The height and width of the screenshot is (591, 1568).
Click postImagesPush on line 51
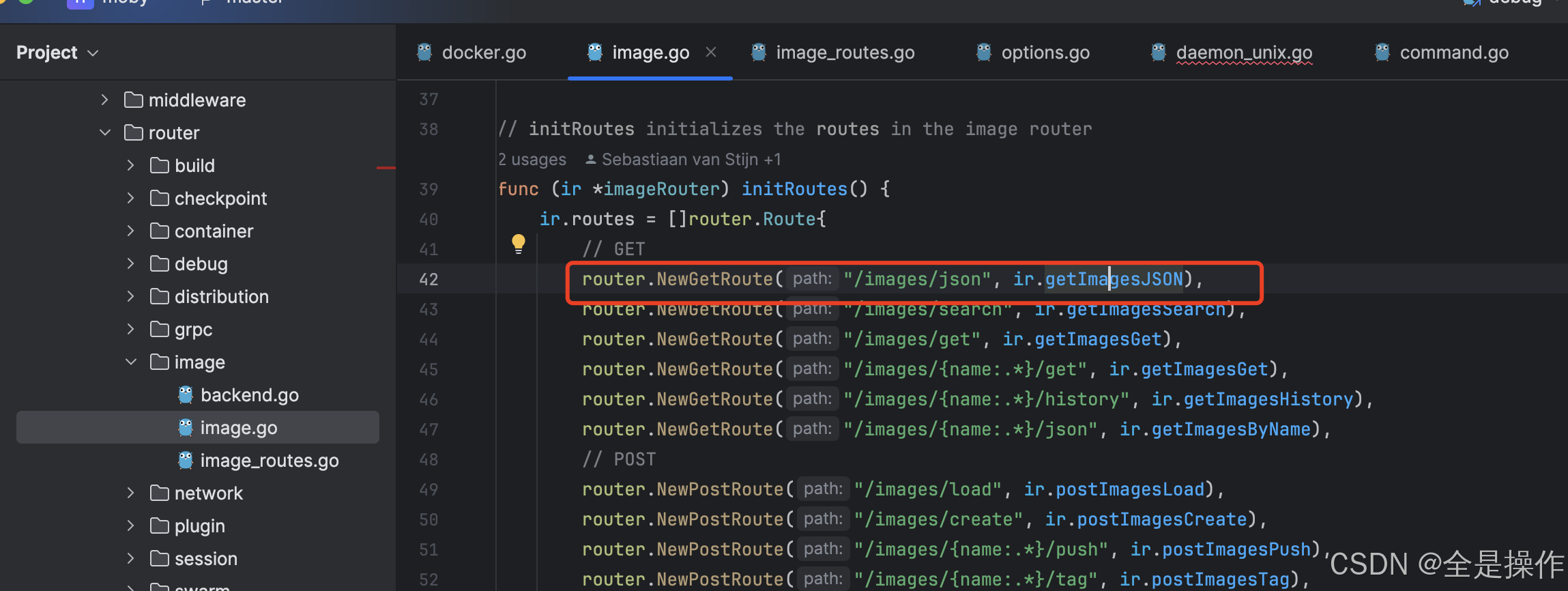coord(1237,549)
